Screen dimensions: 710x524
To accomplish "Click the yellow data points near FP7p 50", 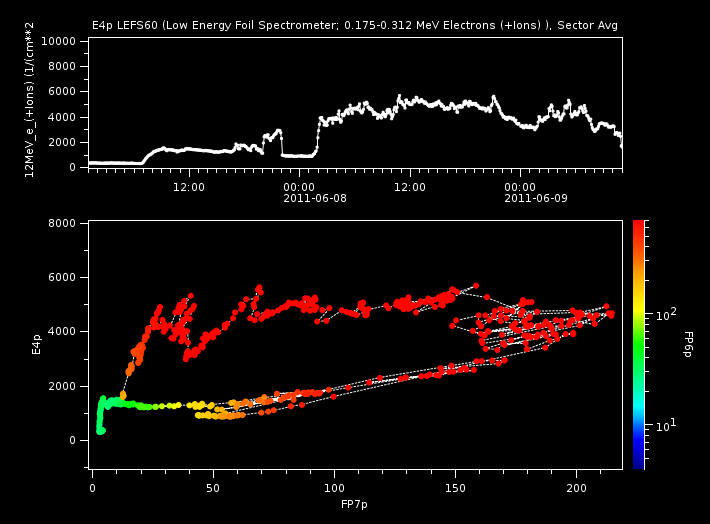I will (200, 406).
